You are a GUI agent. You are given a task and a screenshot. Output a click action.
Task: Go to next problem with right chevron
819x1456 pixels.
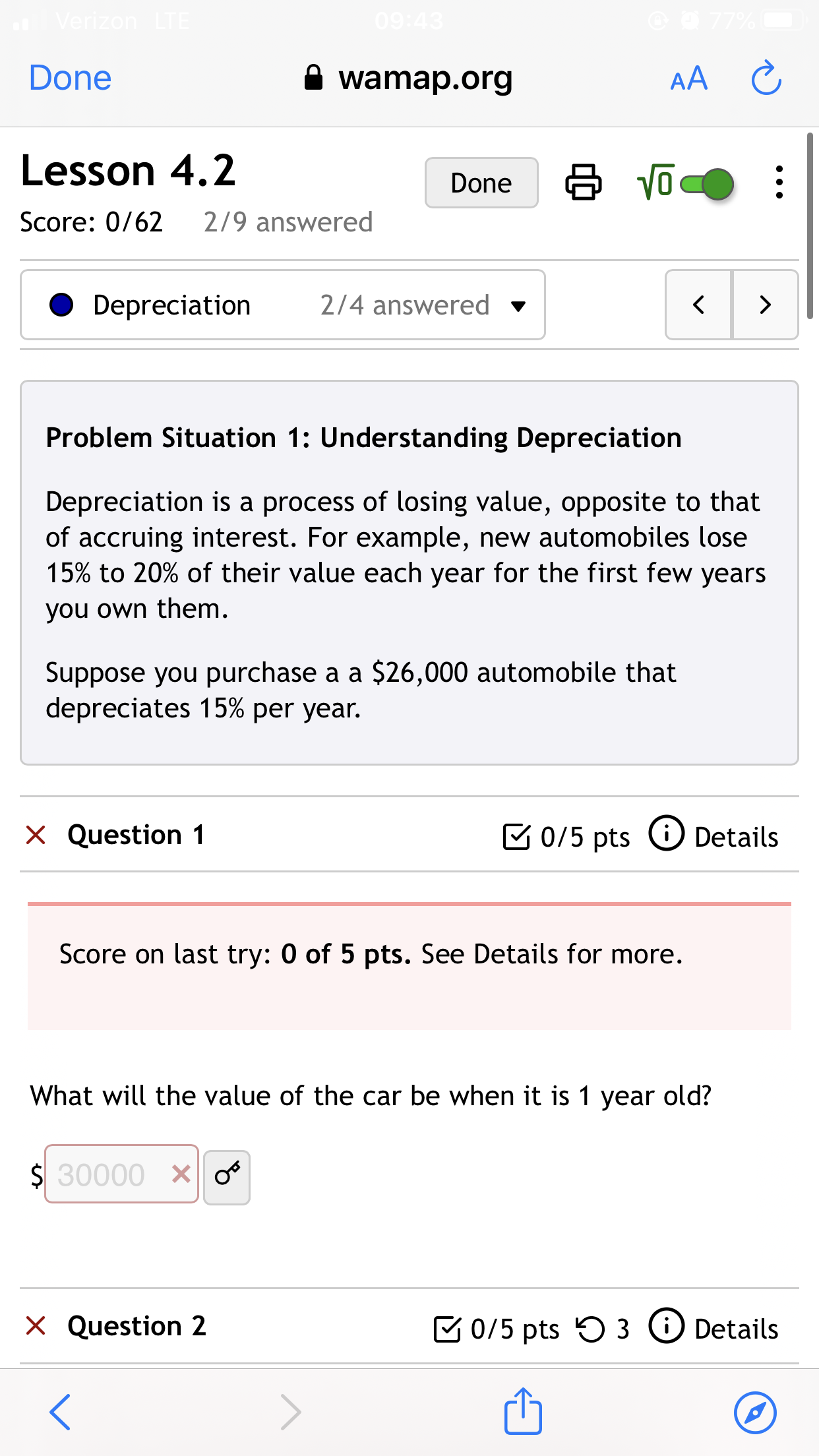(766, 305)
